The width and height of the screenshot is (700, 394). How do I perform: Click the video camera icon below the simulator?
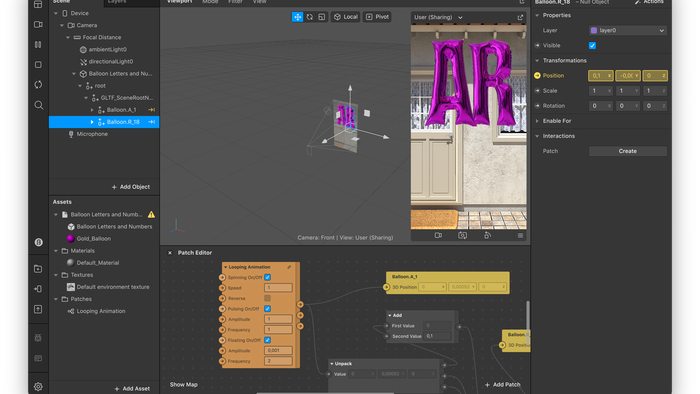tap(438, 235)
